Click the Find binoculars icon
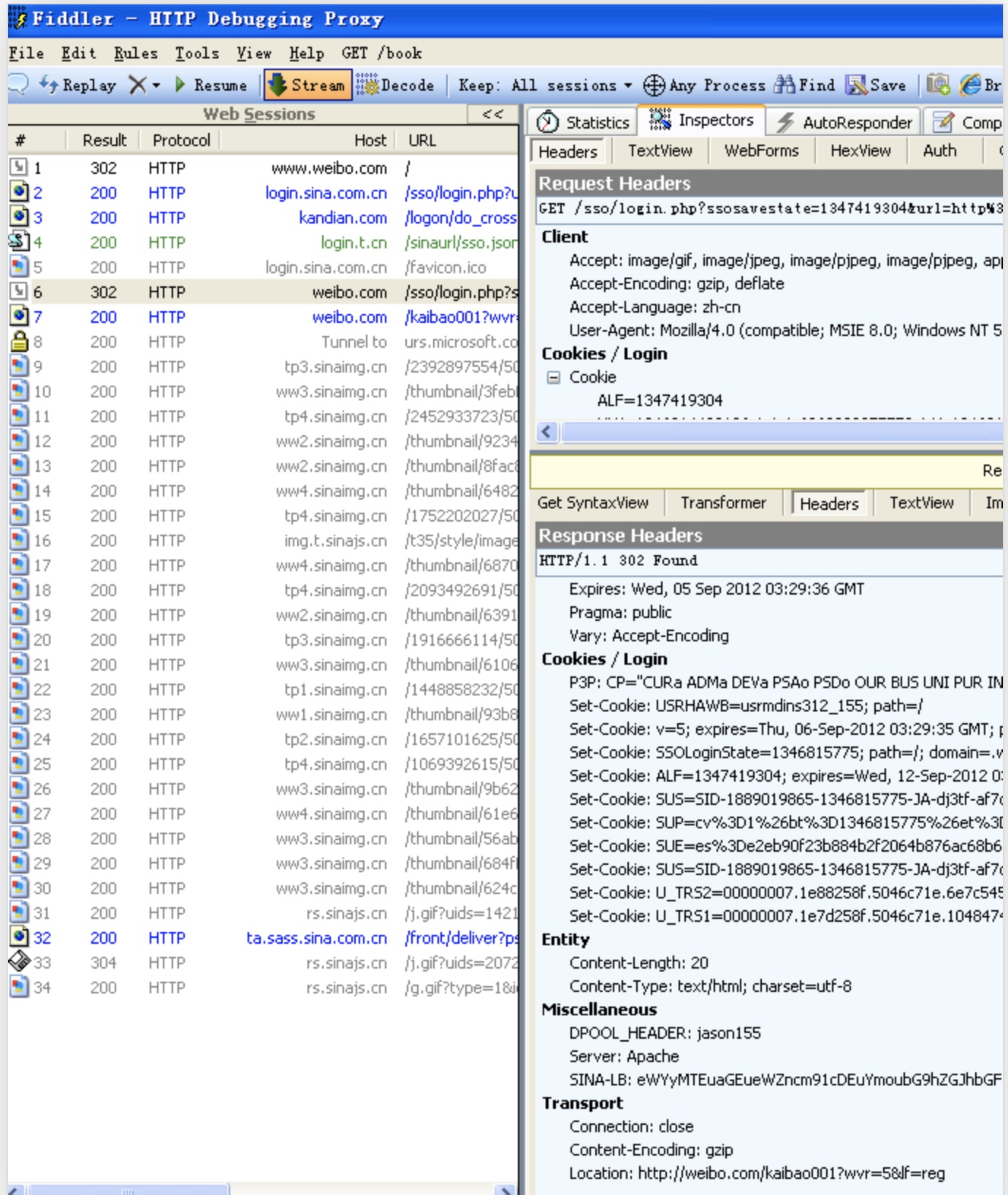 (x=784, y=85)
